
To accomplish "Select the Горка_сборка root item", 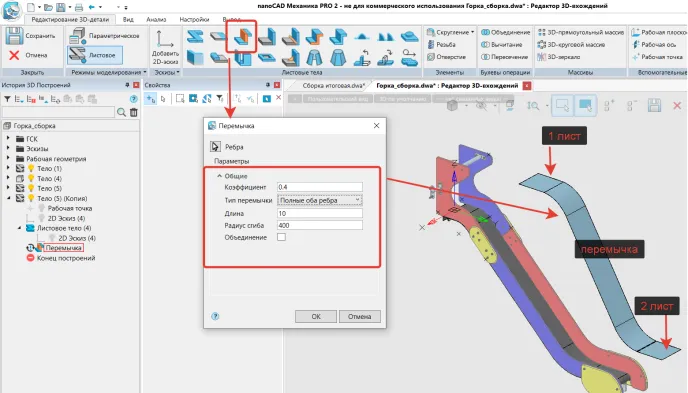I will pos(34,126).
